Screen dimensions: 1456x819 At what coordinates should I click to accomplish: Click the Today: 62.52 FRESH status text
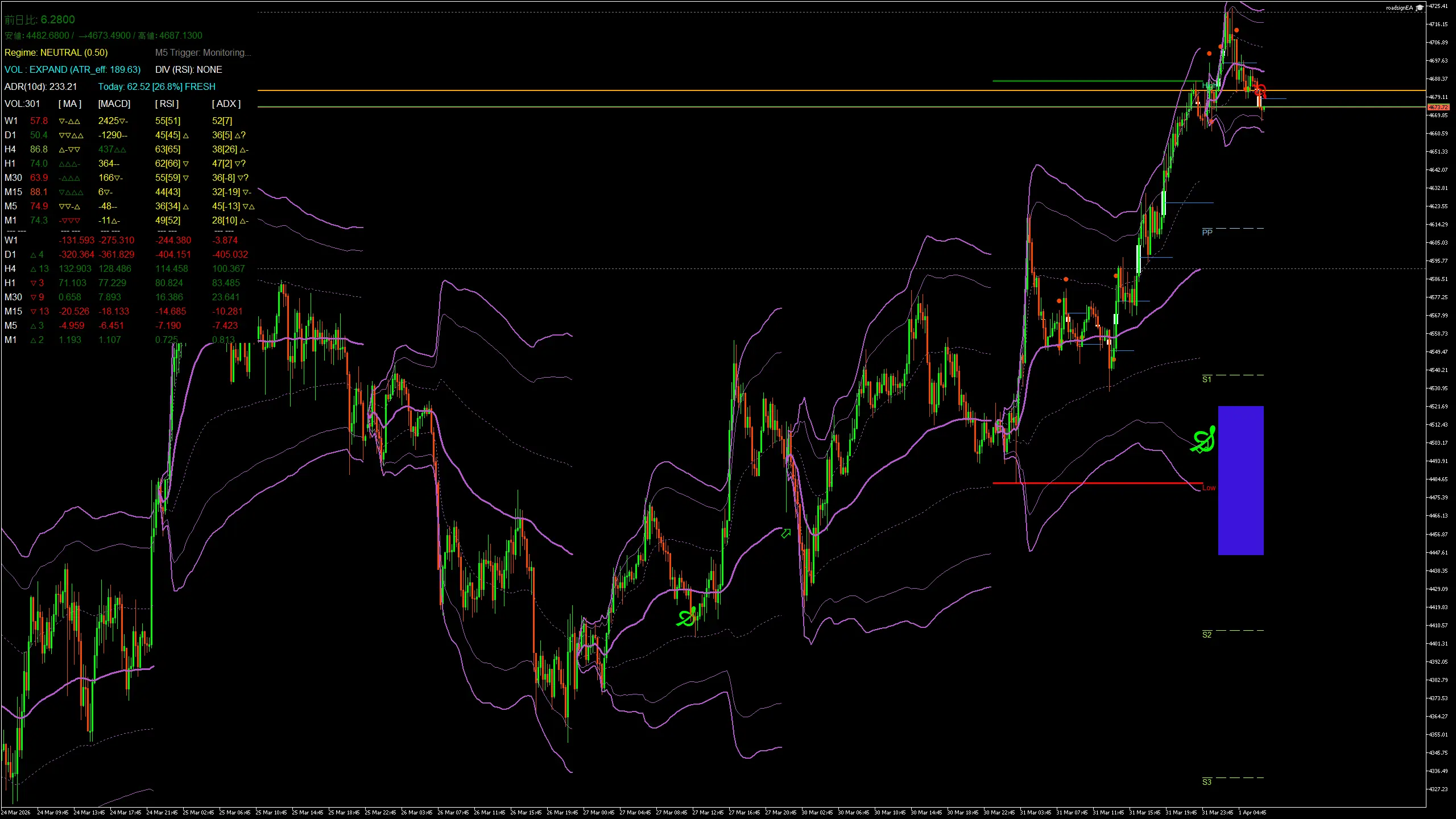point(157,86)
